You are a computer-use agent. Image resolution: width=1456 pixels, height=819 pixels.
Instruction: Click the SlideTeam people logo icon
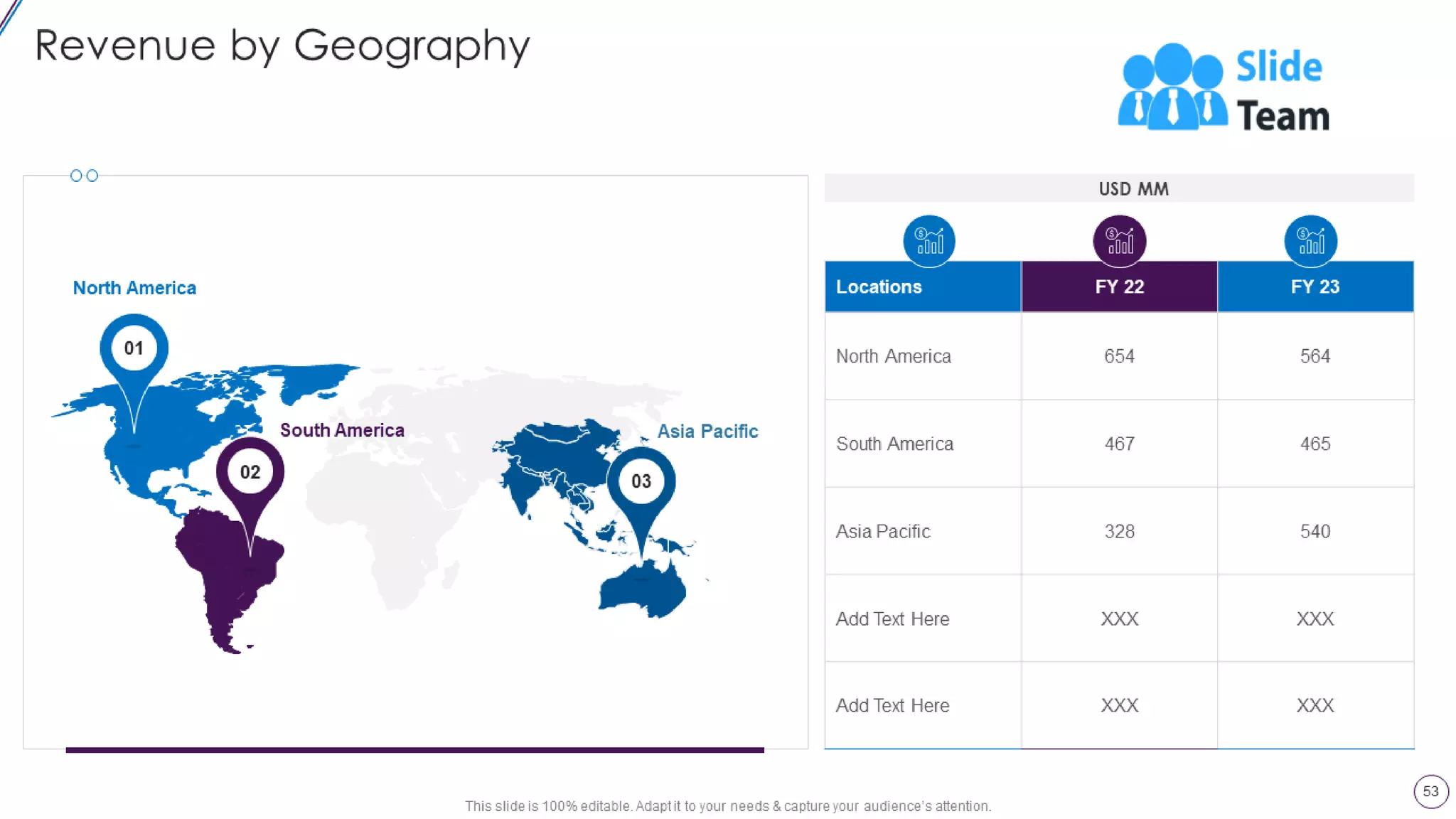[1172, 88]
